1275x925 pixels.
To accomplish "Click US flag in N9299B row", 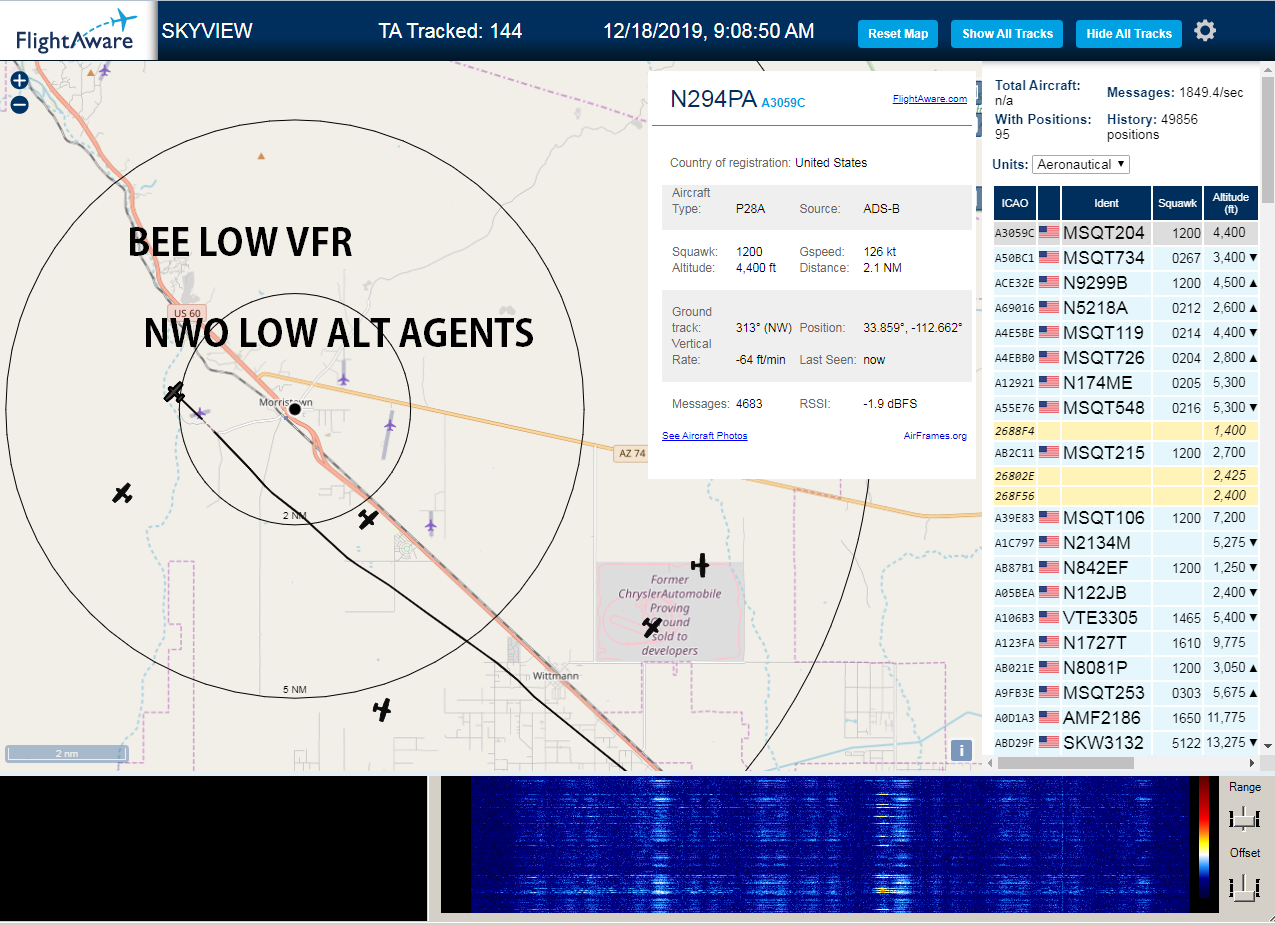I will pyautogui.click(x=1049, y=283).
